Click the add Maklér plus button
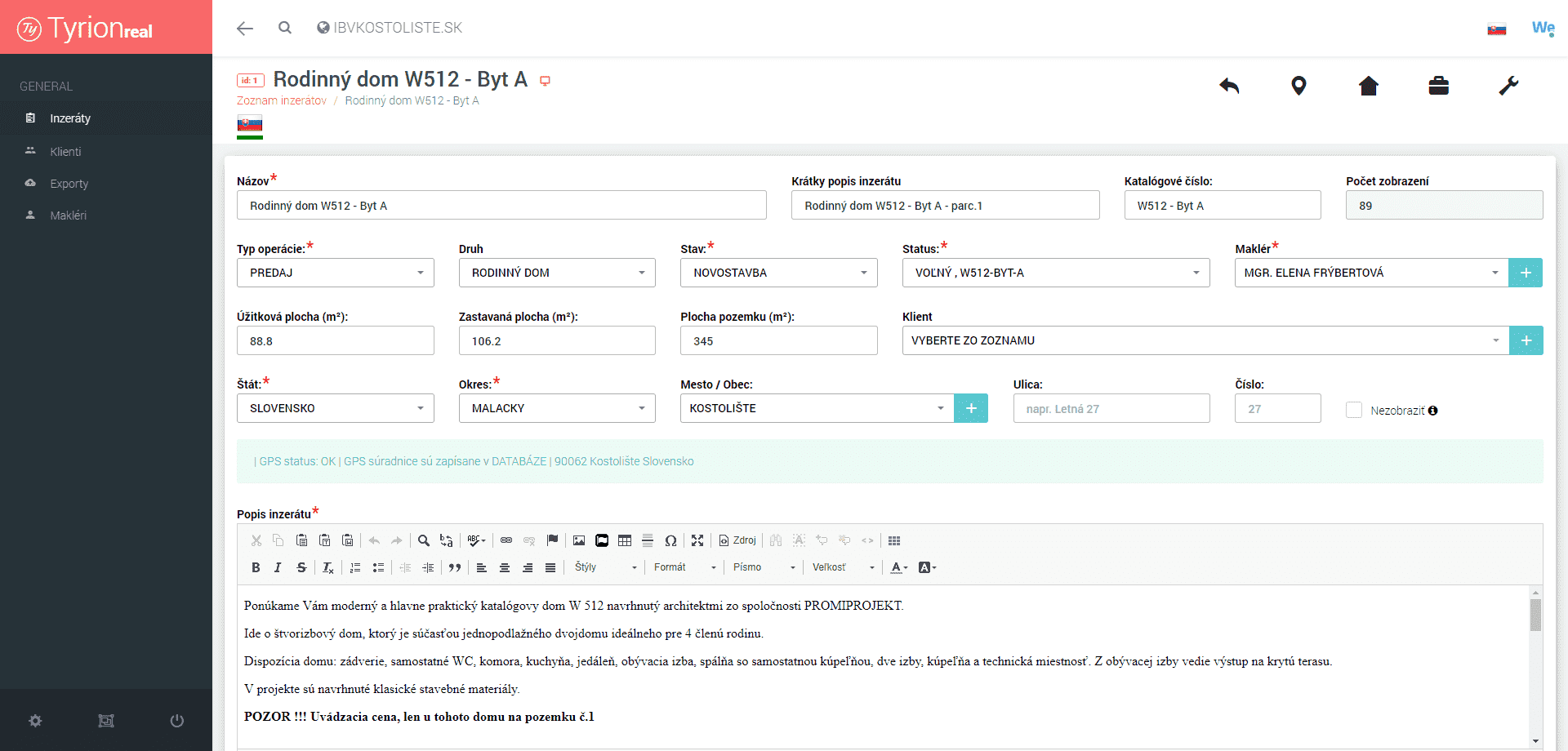This screenshot has height=751, width=1568. 1526,273
